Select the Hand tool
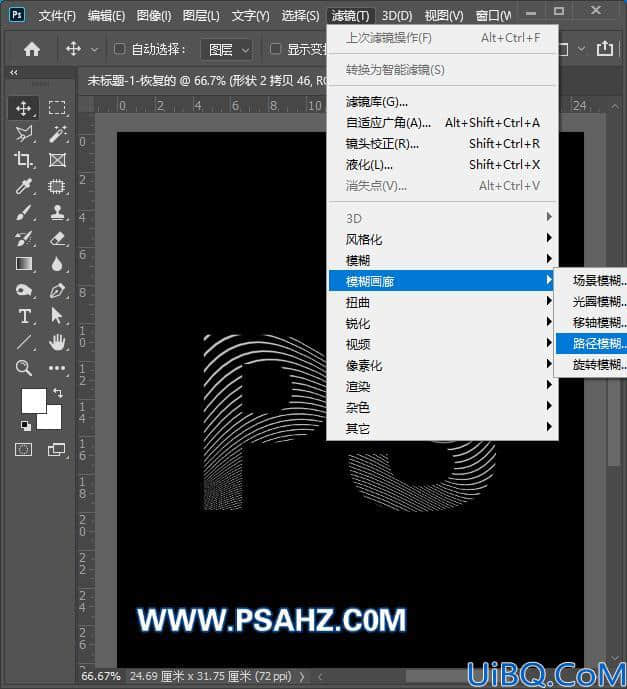This screenshot has height=689, width=627. [57, 342]
